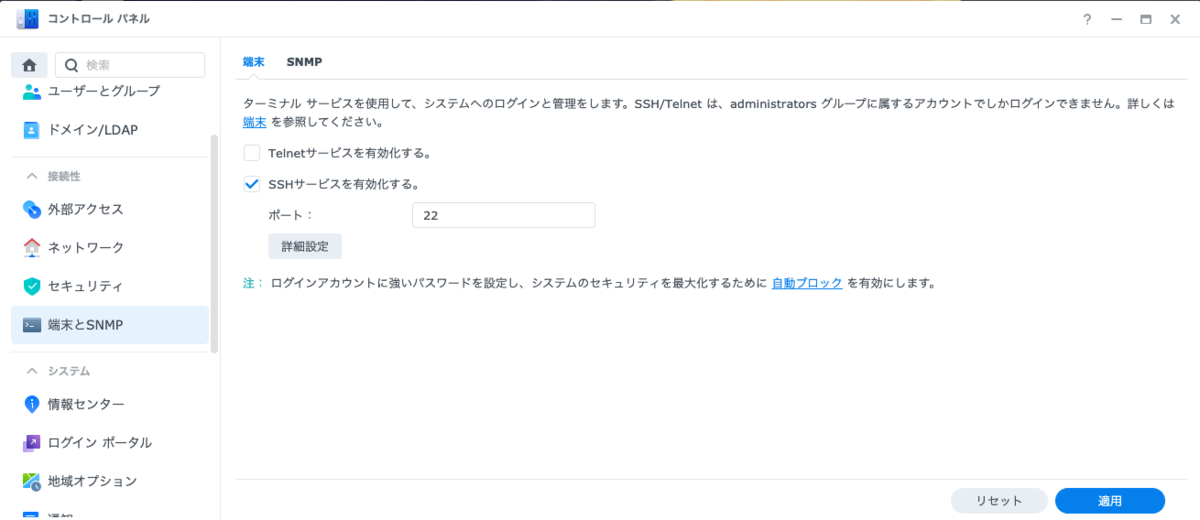Collapse the 接続性 section
1200x520 pixels.
tap(30, 176)
